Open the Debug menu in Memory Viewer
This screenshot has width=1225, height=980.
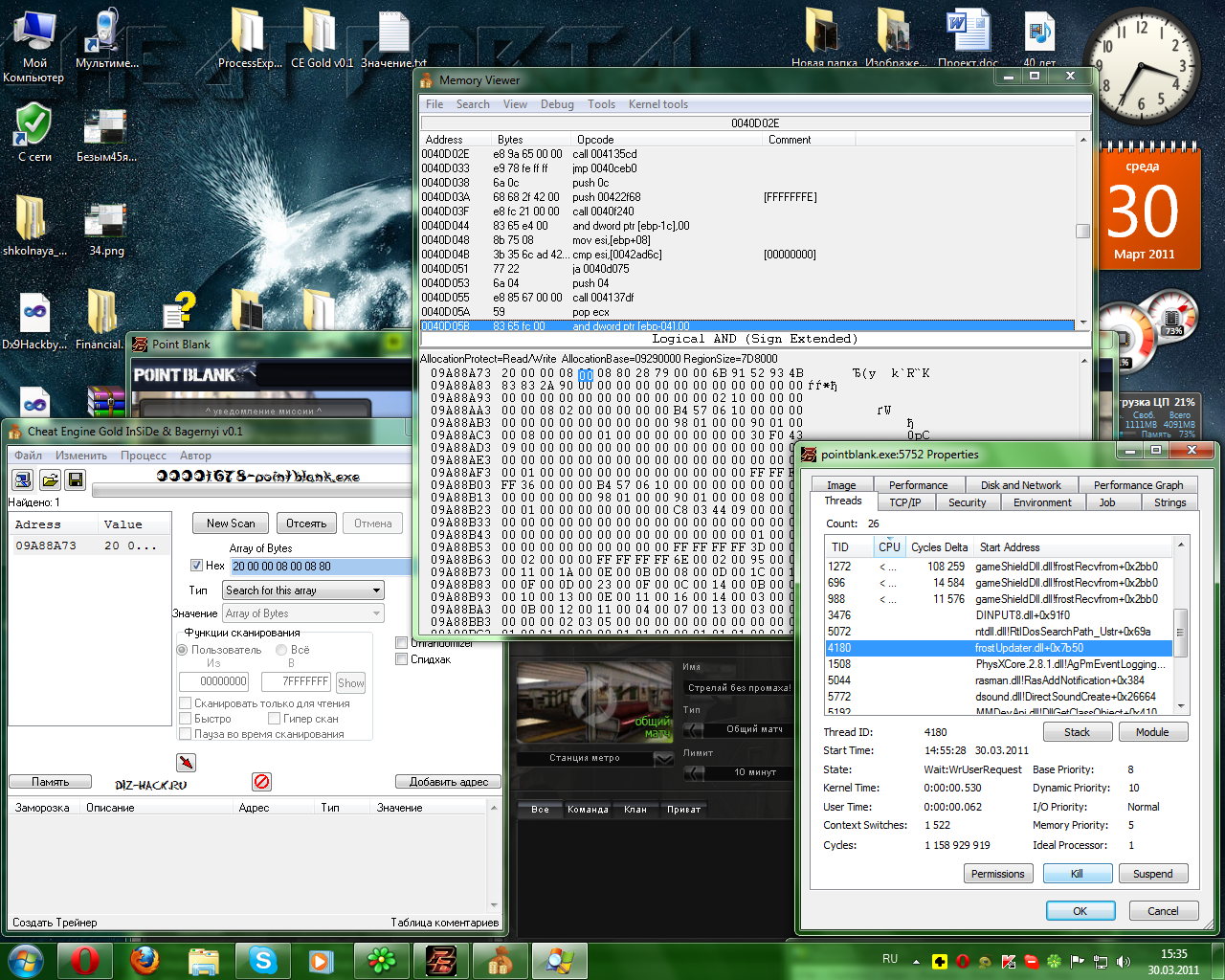point(557,104)
